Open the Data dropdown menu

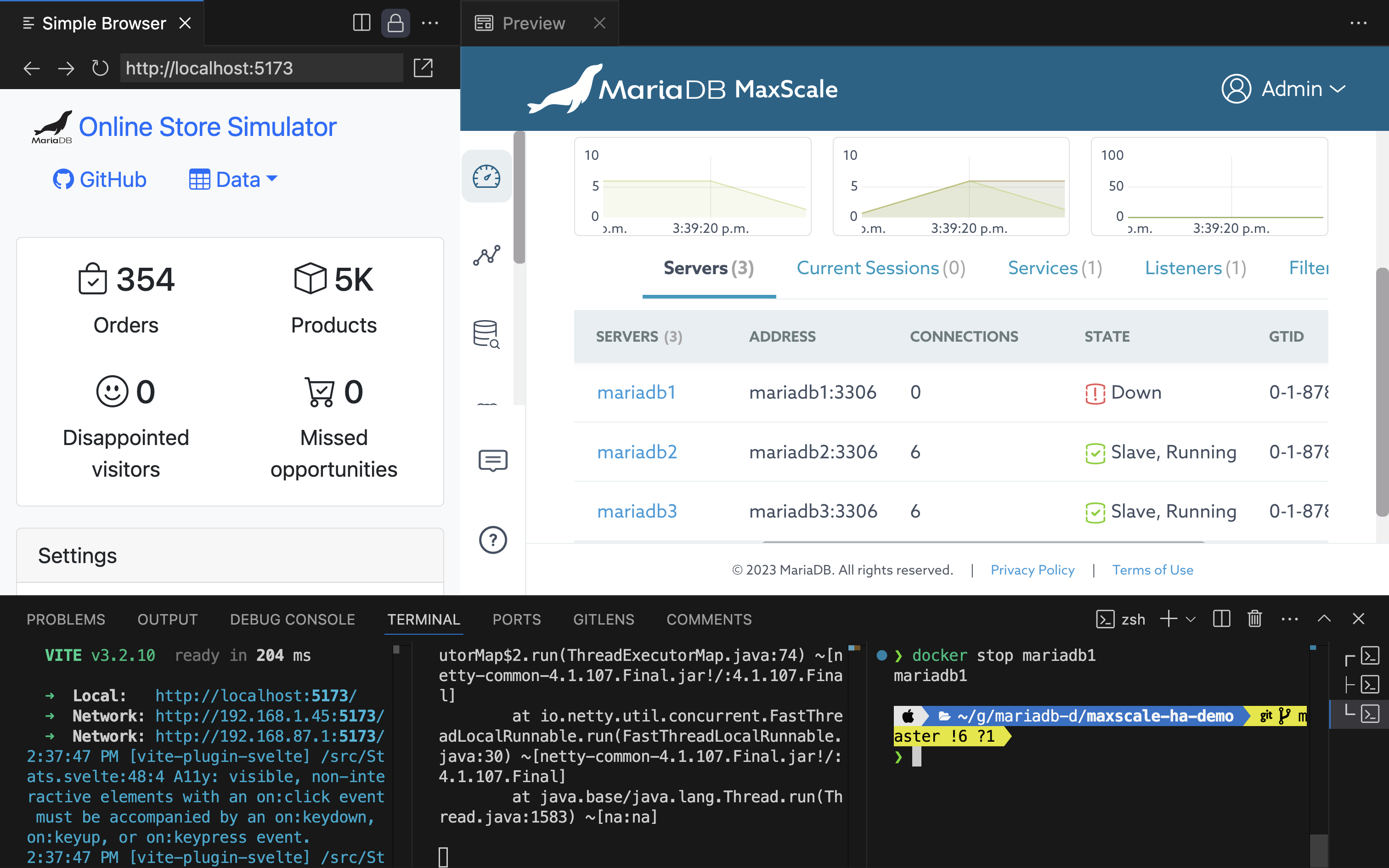point(233,180)
